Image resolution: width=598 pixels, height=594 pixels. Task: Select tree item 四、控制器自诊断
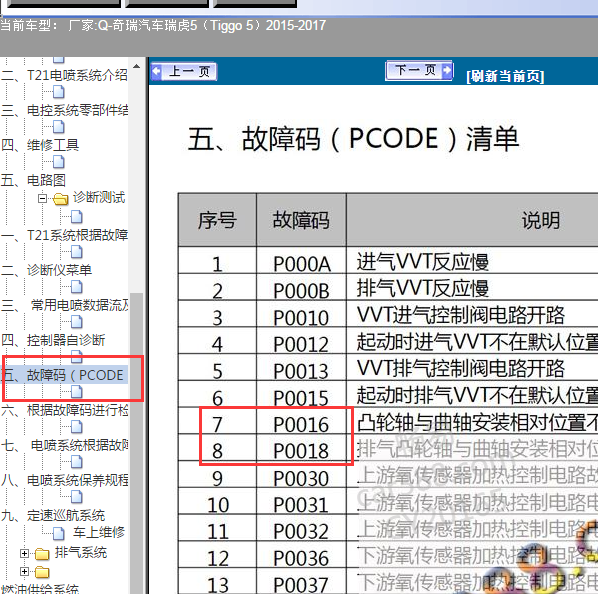pyautogui.click(x=53, y=340)
